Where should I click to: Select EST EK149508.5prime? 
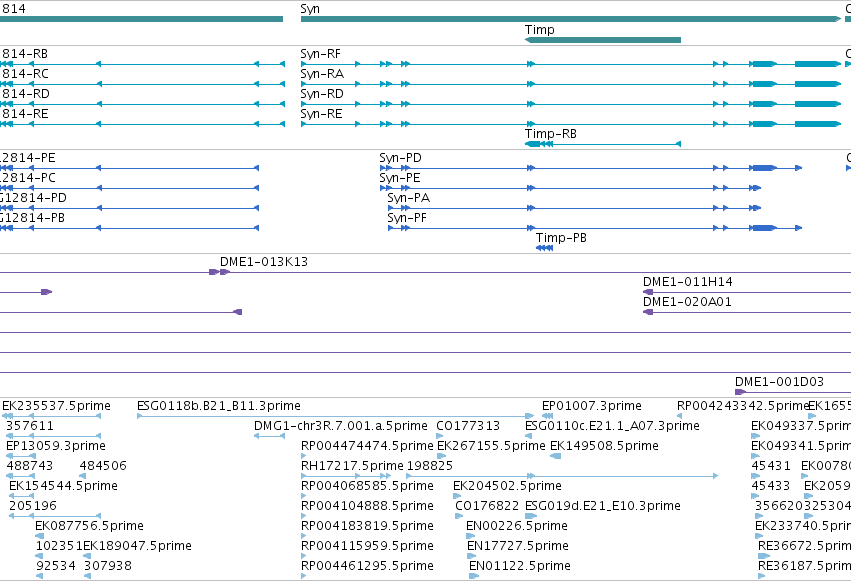coord(604,446)
